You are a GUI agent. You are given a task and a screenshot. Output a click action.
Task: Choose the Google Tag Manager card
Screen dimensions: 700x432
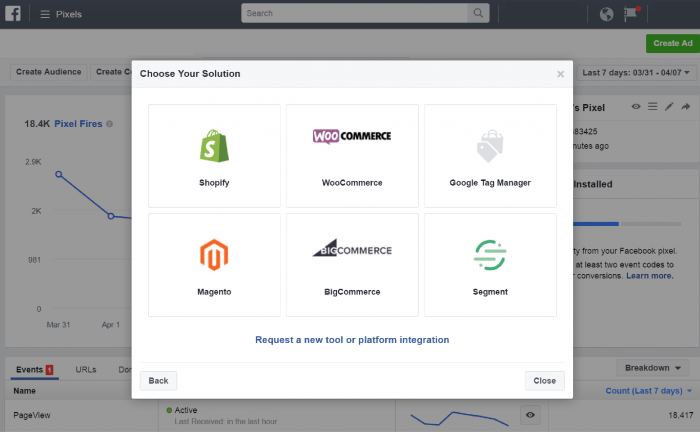click(x=490, y=156)
